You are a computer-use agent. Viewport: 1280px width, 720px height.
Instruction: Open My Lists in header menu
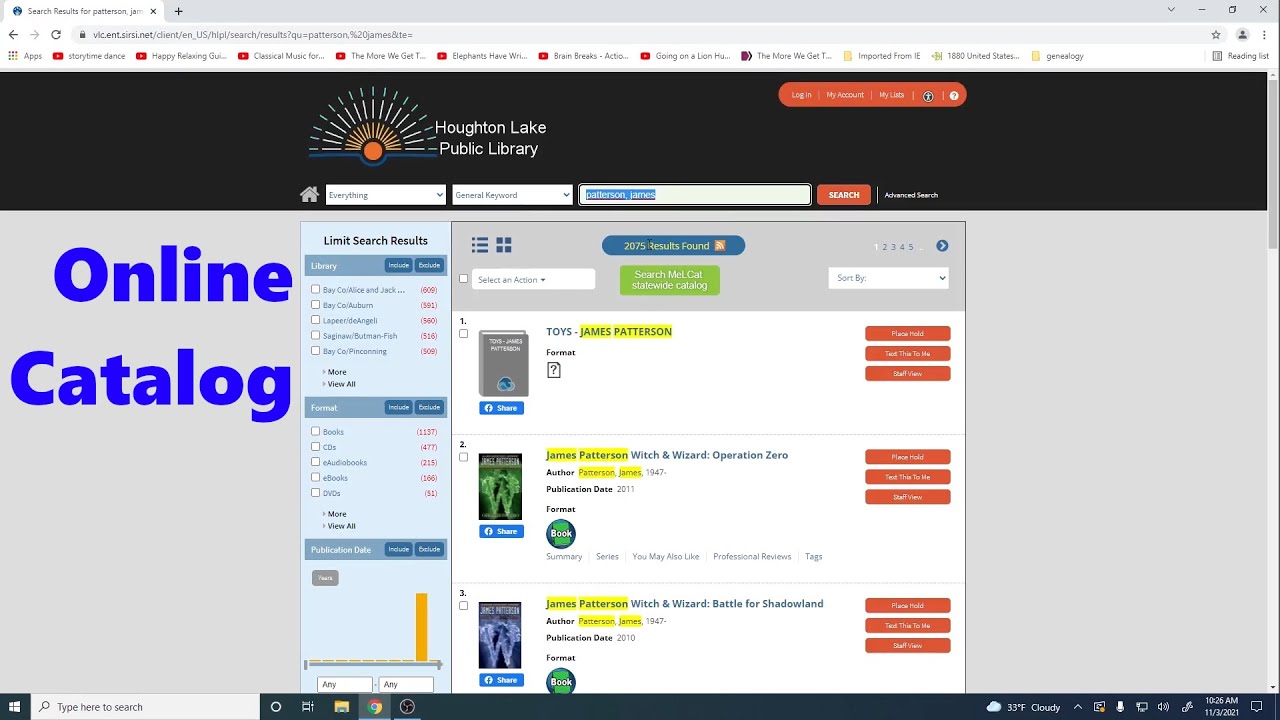click(892, 95)
